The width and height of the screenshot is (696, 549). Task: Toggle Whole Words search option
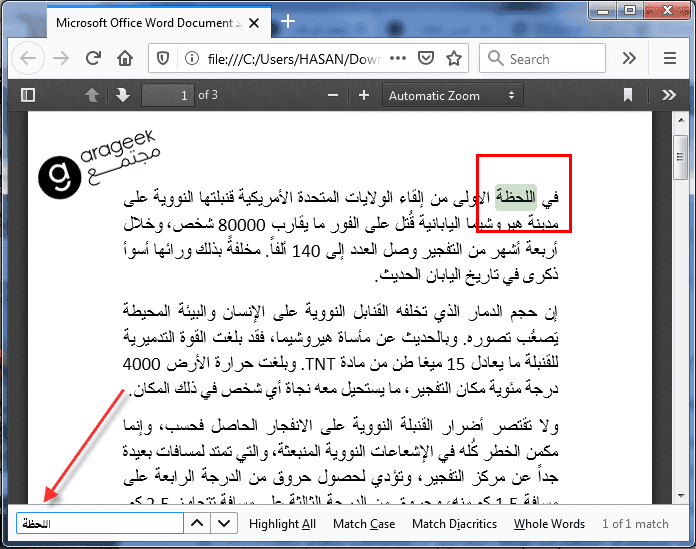pyautogui.click(x=549, y=524)
